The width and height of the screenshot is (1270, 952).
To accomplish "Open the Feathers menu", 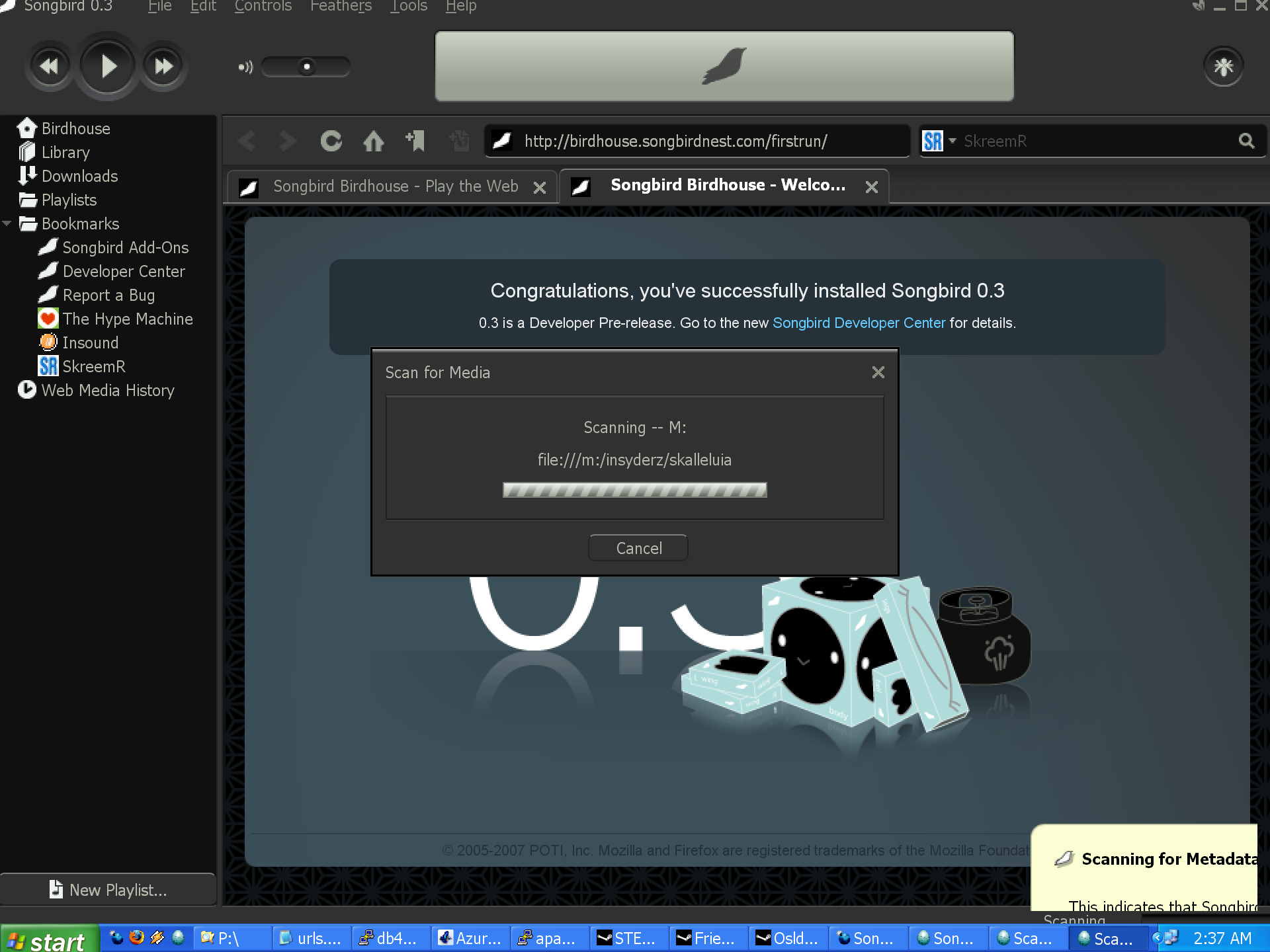I will [341, 7].
